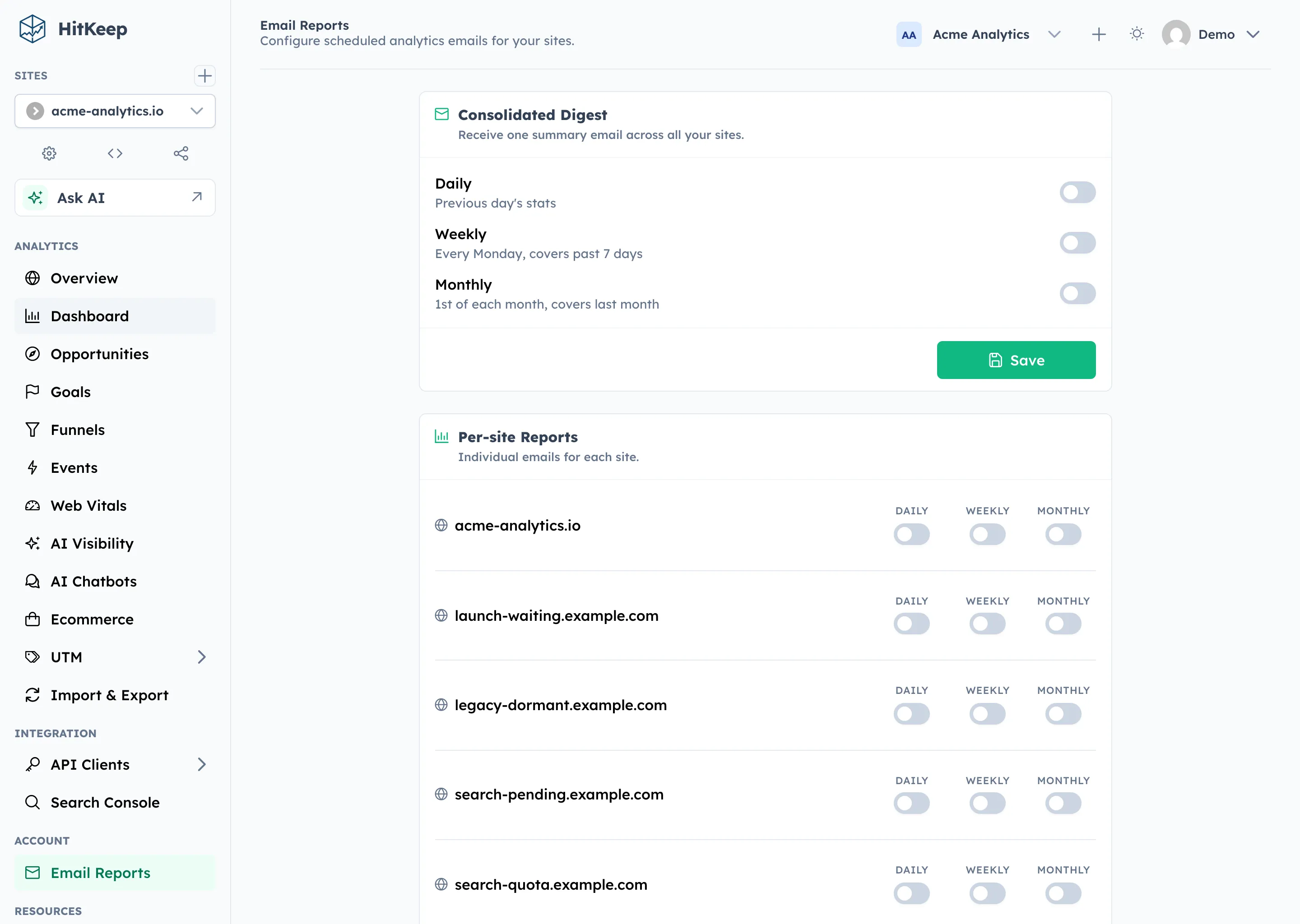
Task: Open site settings gear icon
Action: pos(50,153)
